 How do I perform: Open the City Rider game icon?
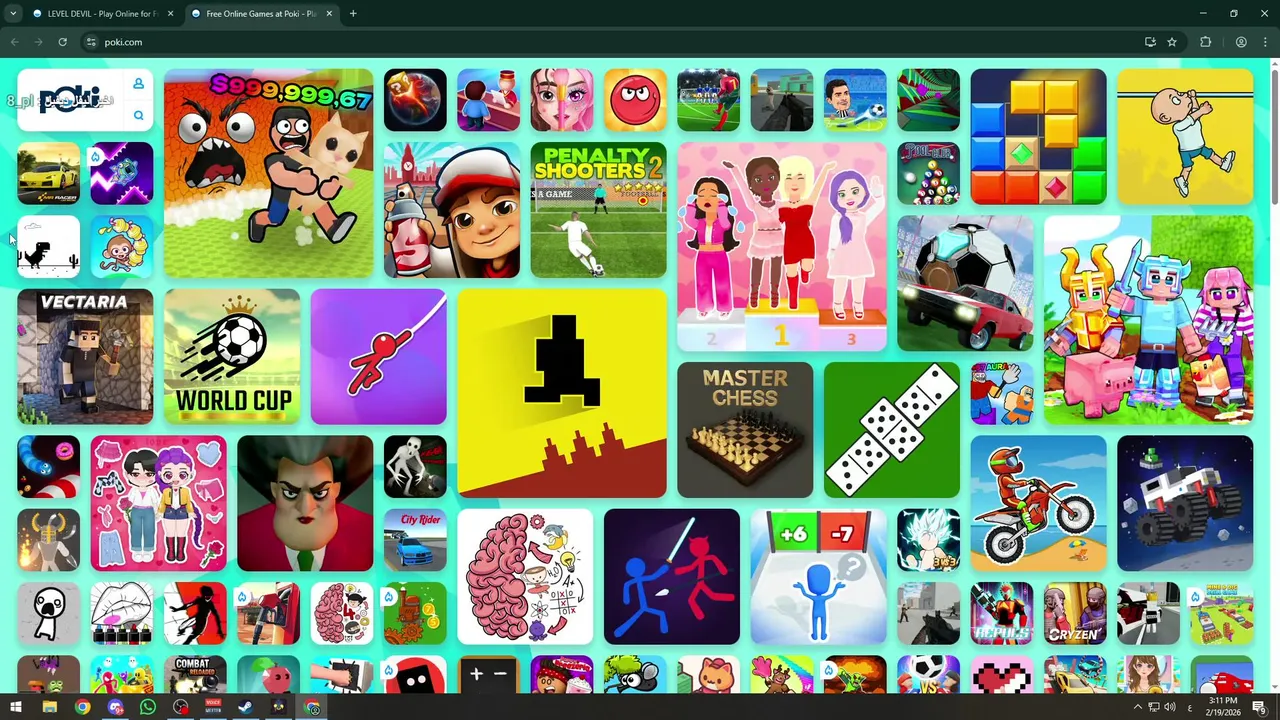tap(415, 540)
